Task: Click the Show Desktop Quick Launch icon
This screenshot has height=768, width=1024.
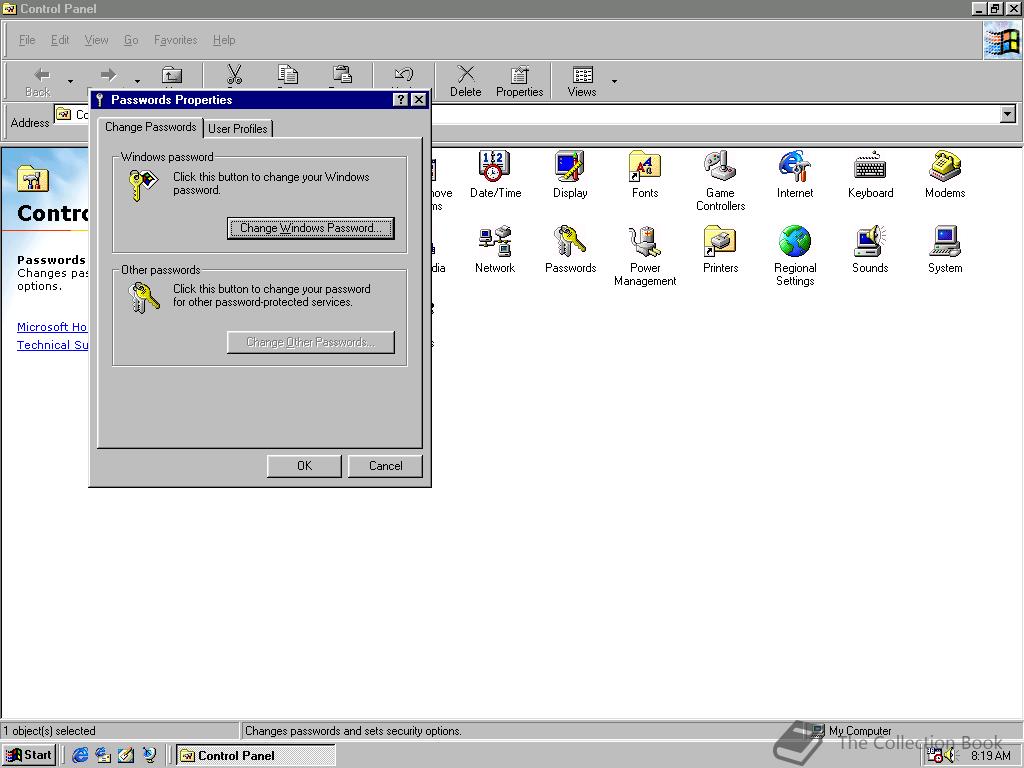Action: pyautogui.click(x=126, y=755)
